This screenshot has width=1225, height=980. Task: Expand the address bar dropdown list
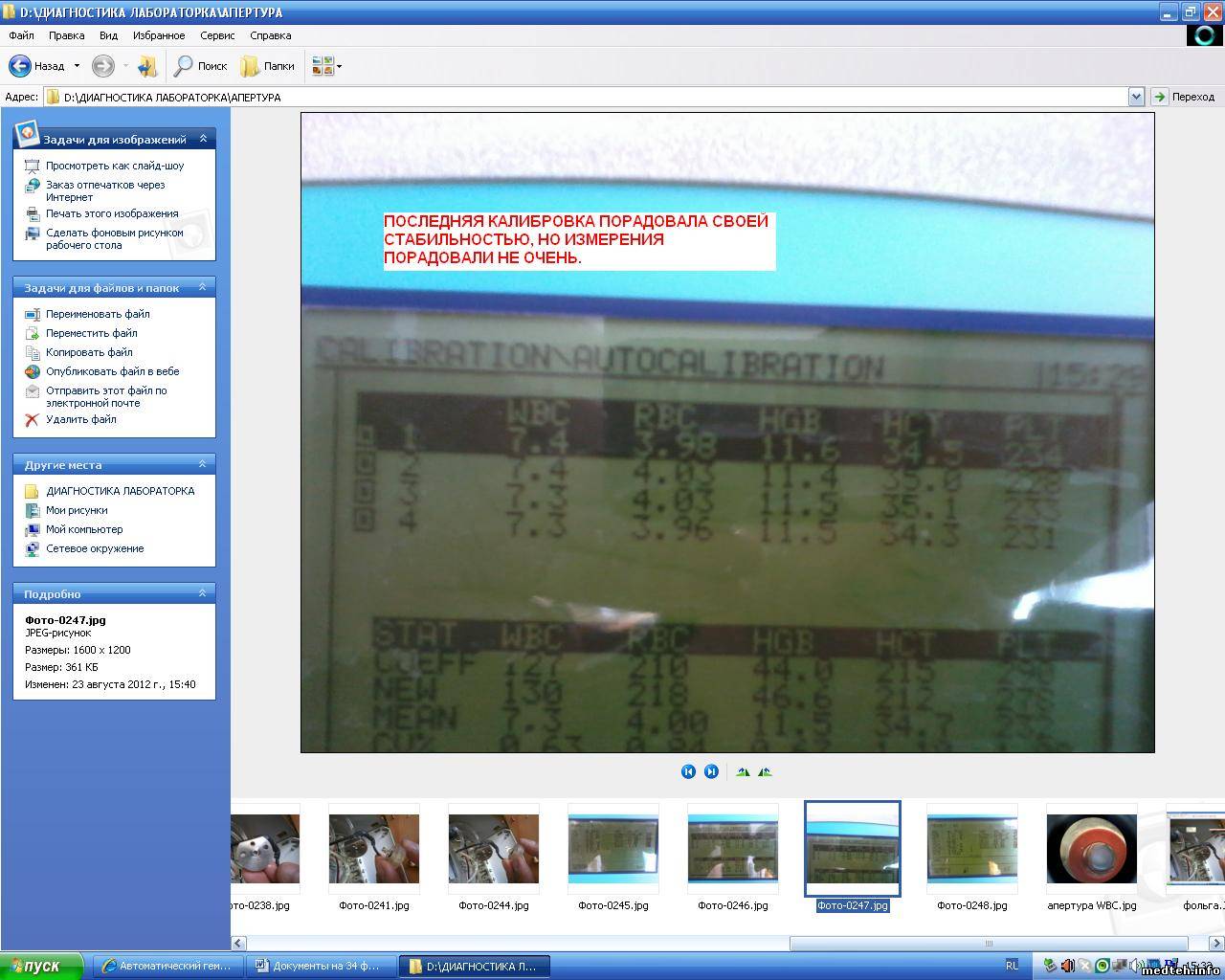click(1136, 97)
